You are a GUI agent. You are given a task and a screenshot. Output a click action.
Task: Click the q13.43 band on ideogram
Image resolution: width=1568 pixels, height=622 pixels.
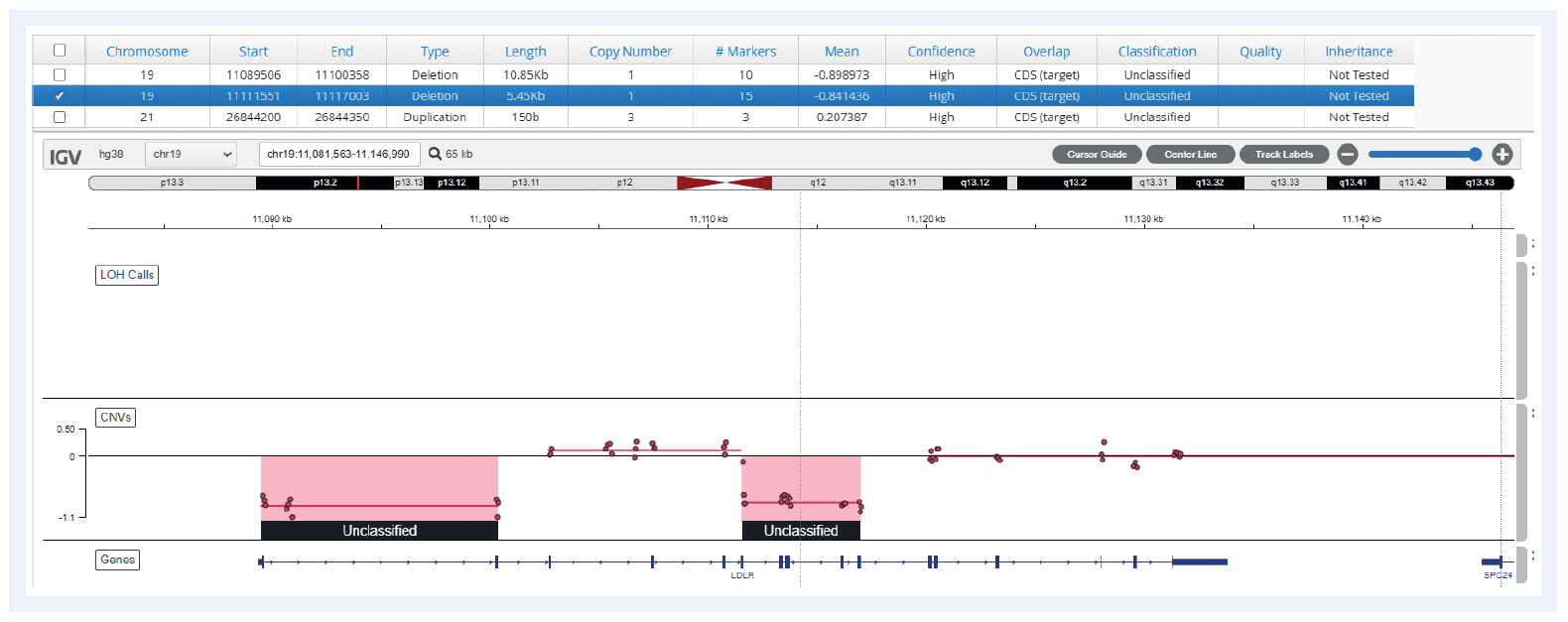(x=1480, y=183)
